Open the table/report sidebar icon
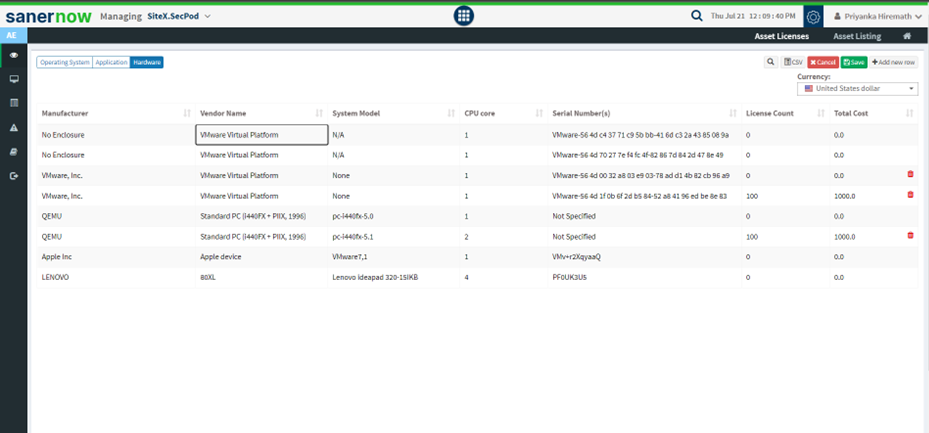The image size is (929, 433). (14, 103)
